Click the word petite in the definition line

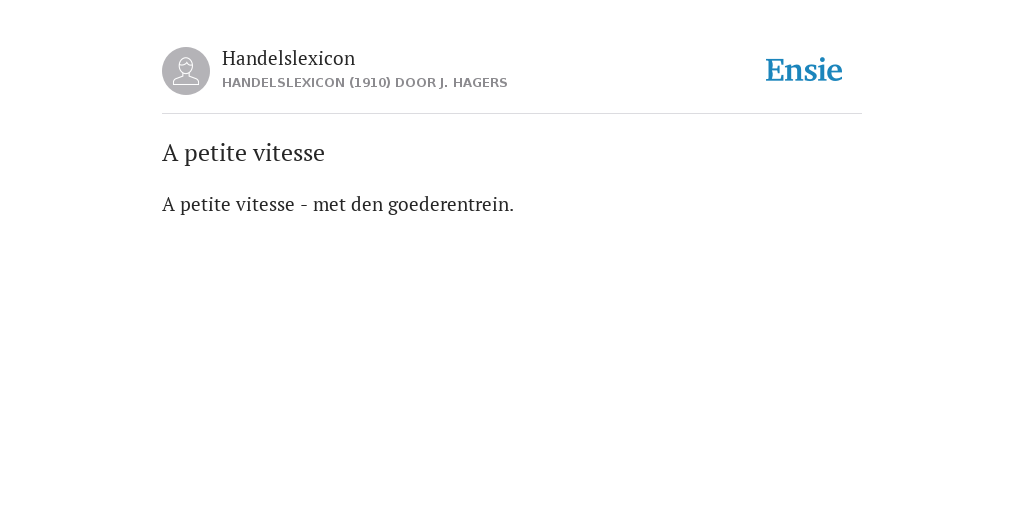tap(204, 206)
